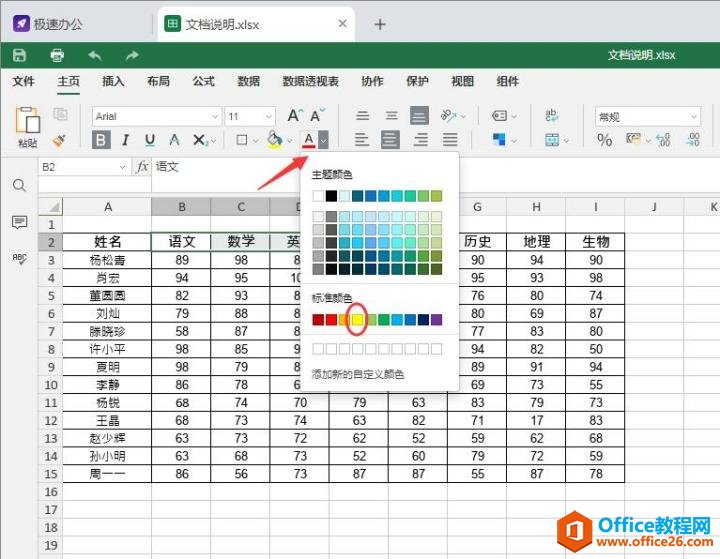Expand the fill color dropdown arrow
This screenshot has width=720, height=559.
pos(289,141)
